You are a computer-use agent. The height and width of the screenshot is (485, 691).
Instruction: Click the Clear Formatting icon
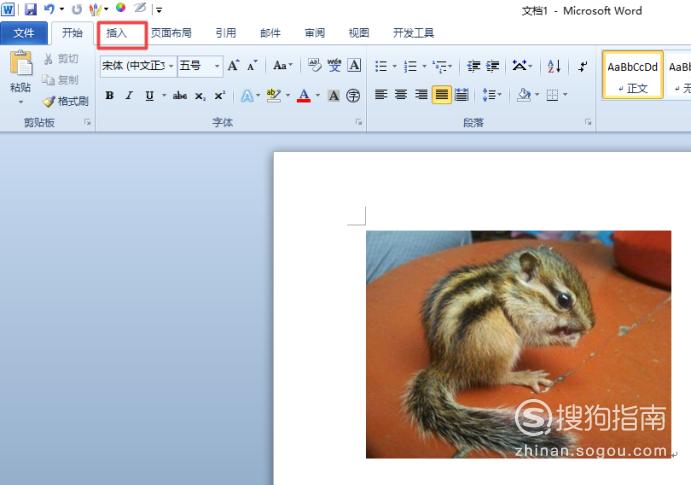(314, 66)
